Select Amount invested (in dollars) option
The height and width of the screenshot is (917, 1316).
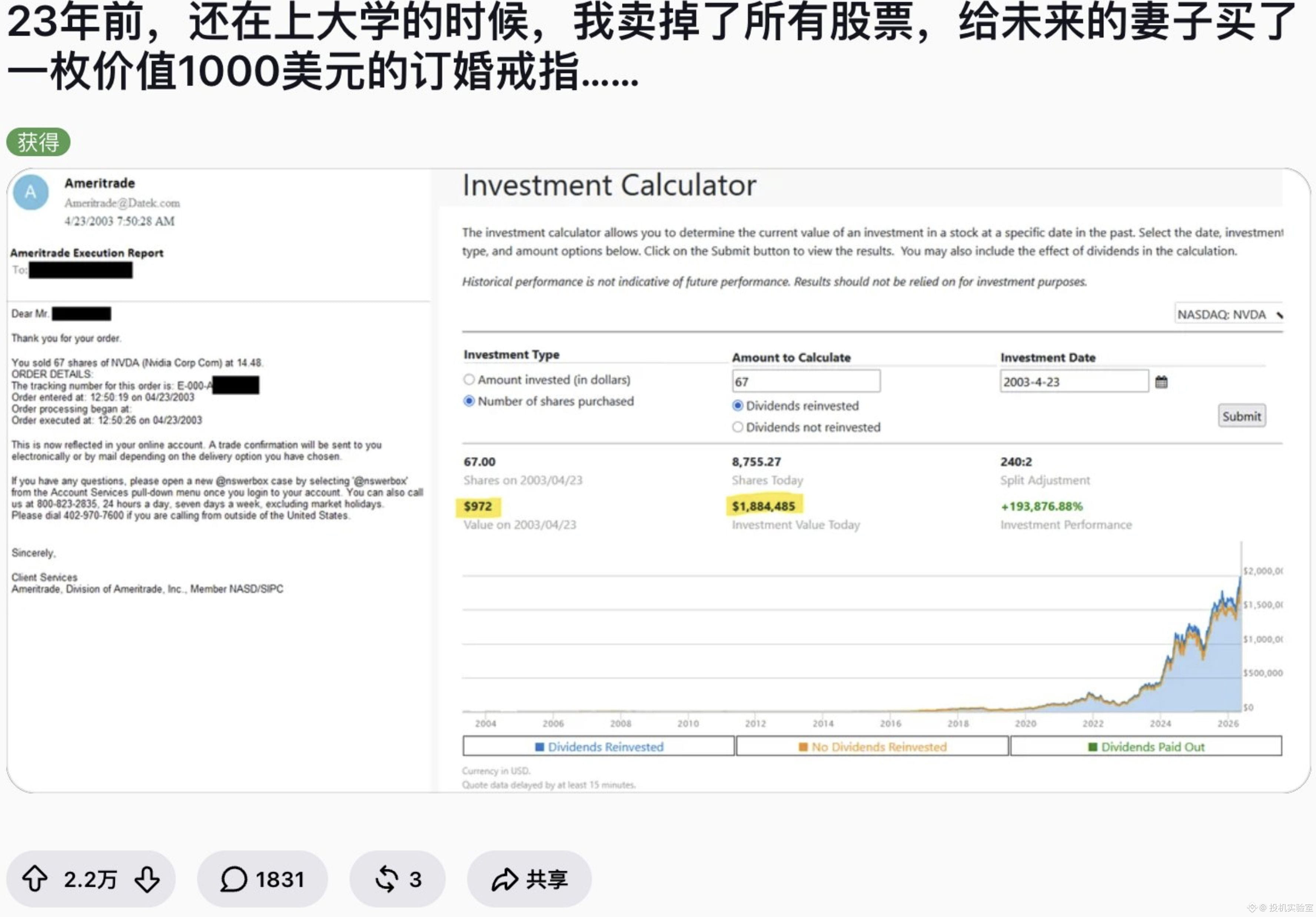(x=469, y=379)
